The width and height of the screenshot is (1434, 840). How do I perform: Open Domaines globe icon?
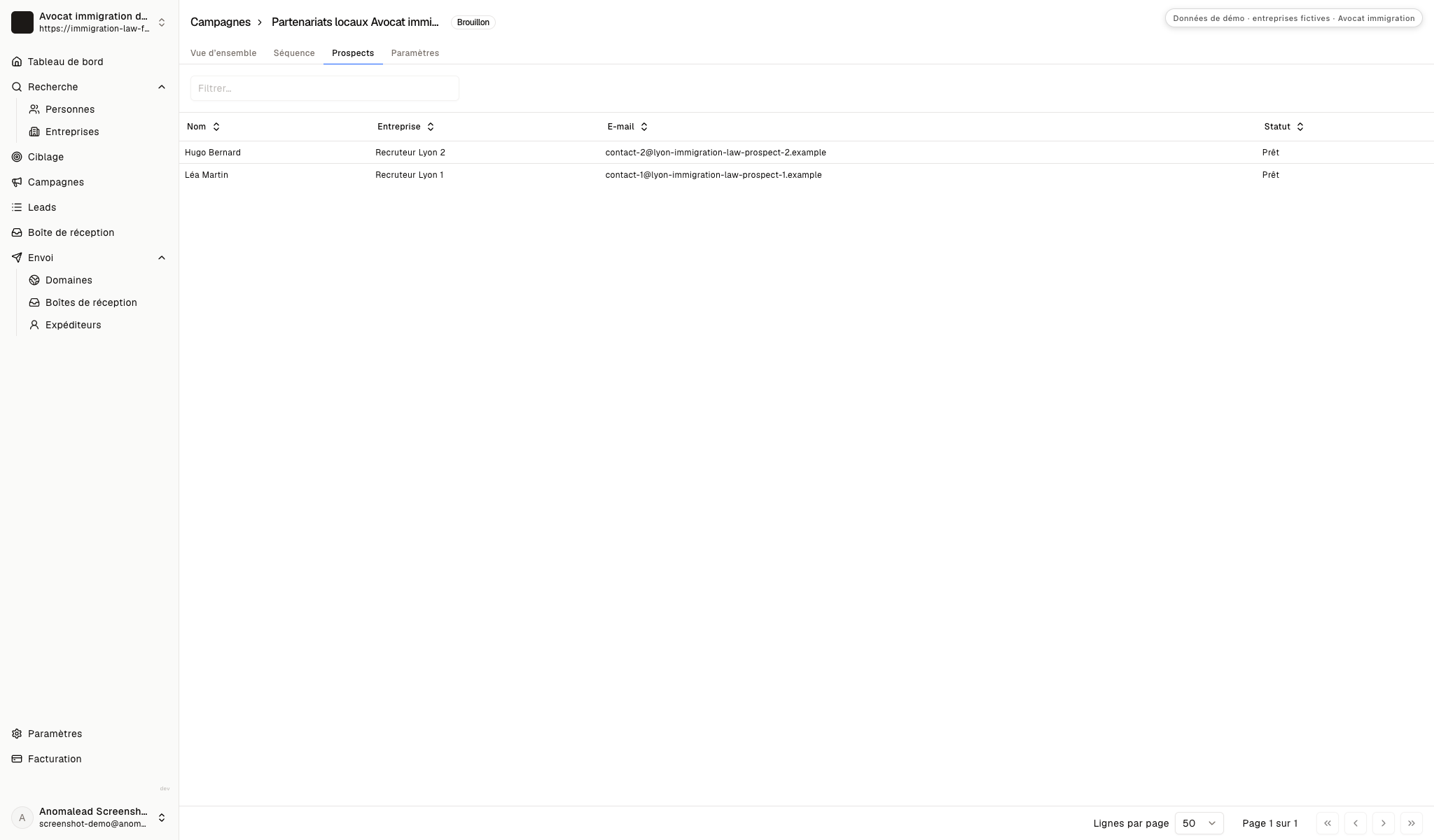point(34,280)
